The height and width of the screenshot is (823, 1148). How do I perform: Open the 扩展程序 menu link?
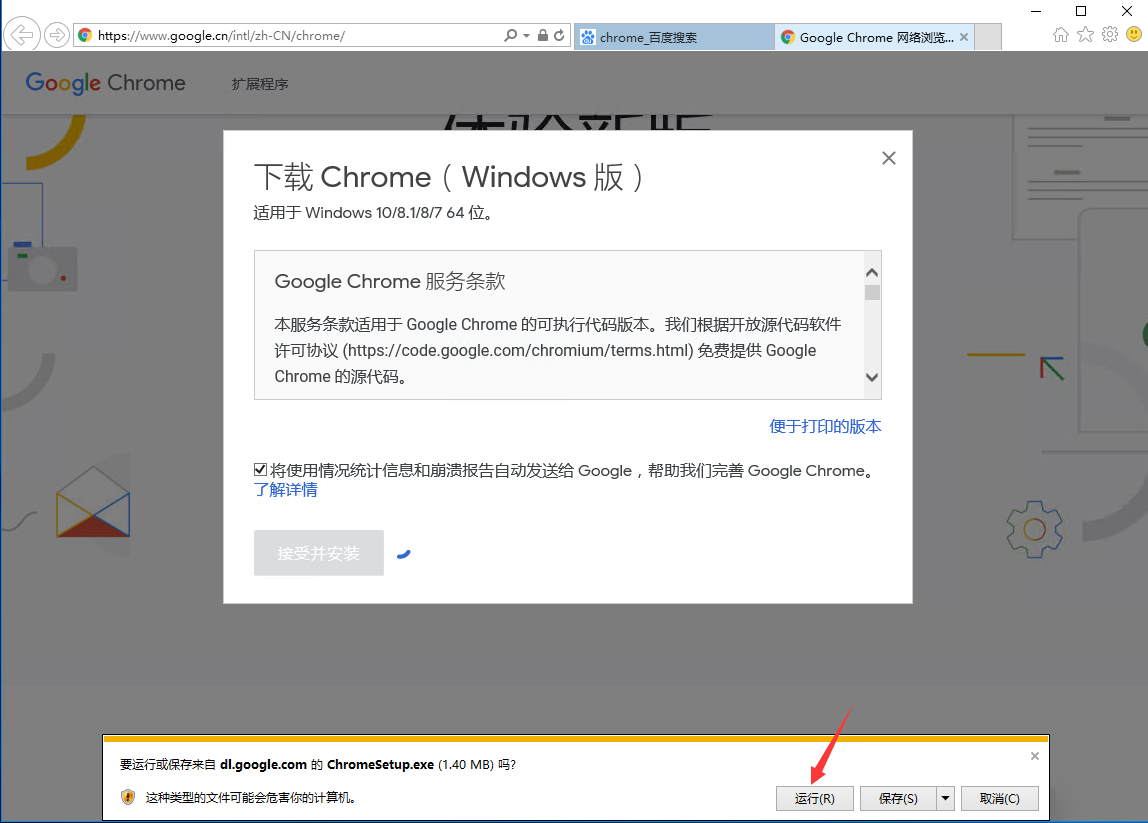pos(260,84)
